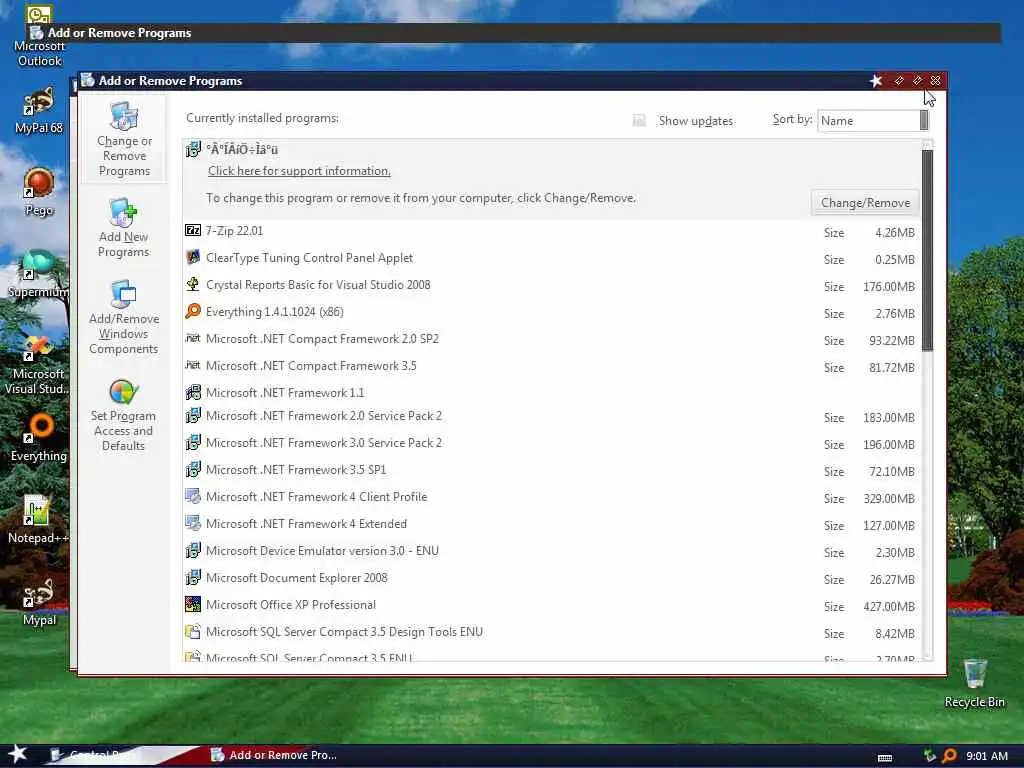Click the background Add or Remove Programs title bar
Viewport: 1024px width, 768px height.
513,33
